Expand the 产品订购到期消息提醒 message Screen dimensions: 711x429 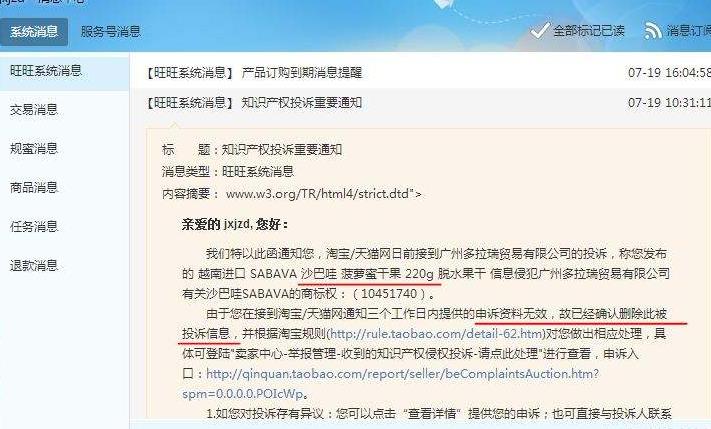pos(420,73)
